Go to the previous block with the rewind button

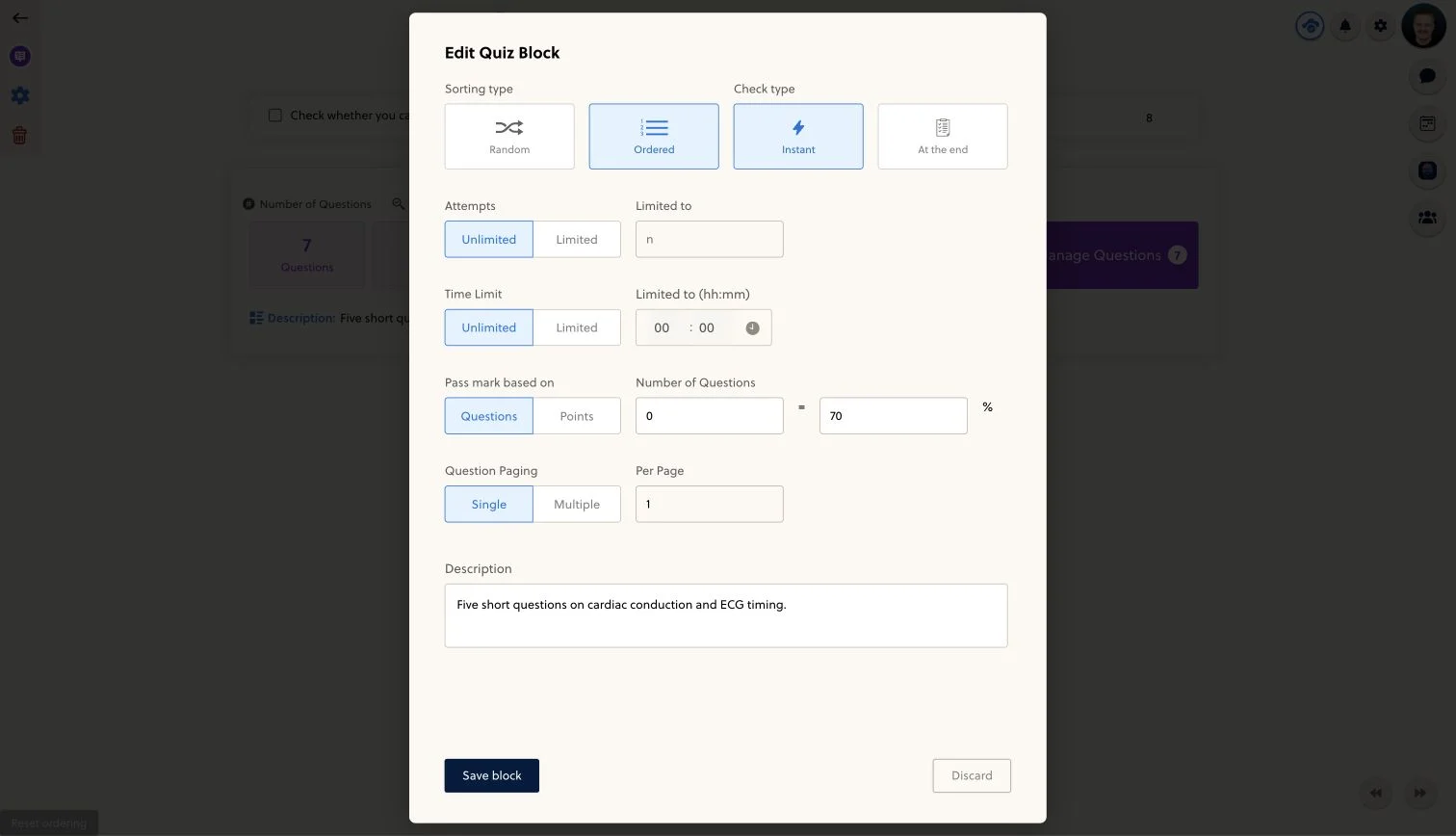tap(1376, 793)
